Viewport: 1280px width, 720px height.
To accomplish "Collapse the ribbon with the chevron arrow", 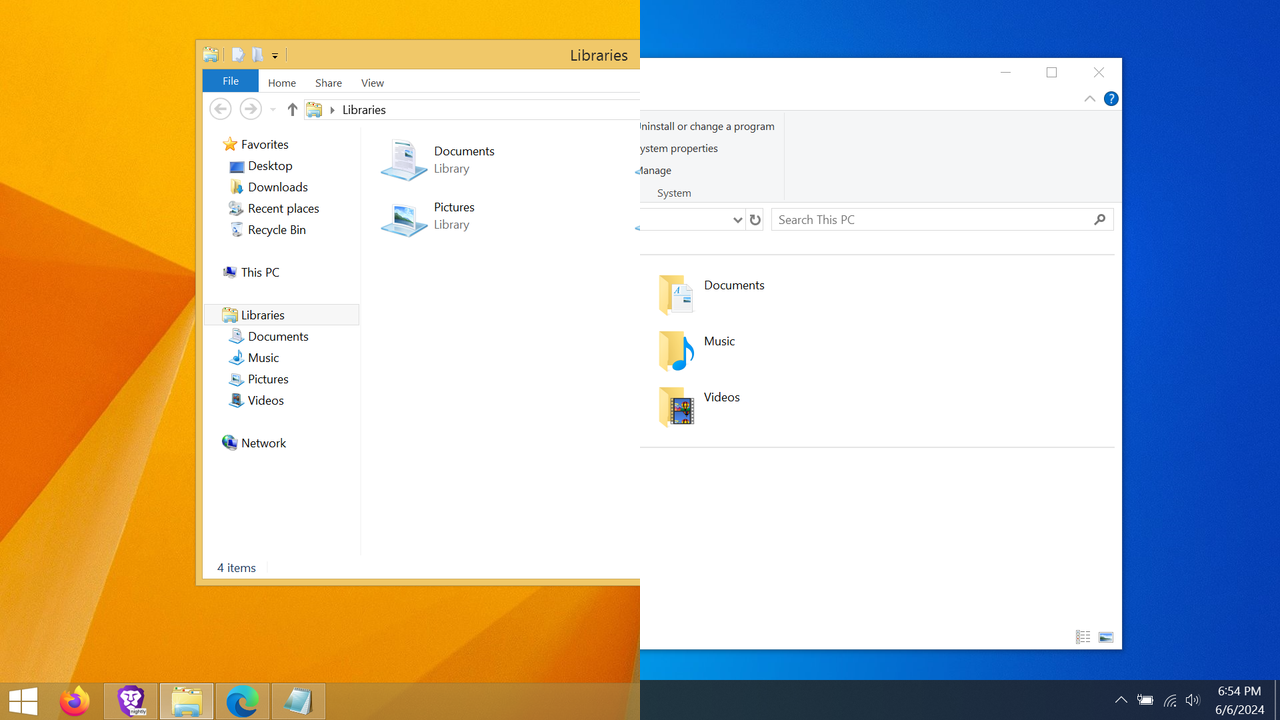I will 1089,98.
